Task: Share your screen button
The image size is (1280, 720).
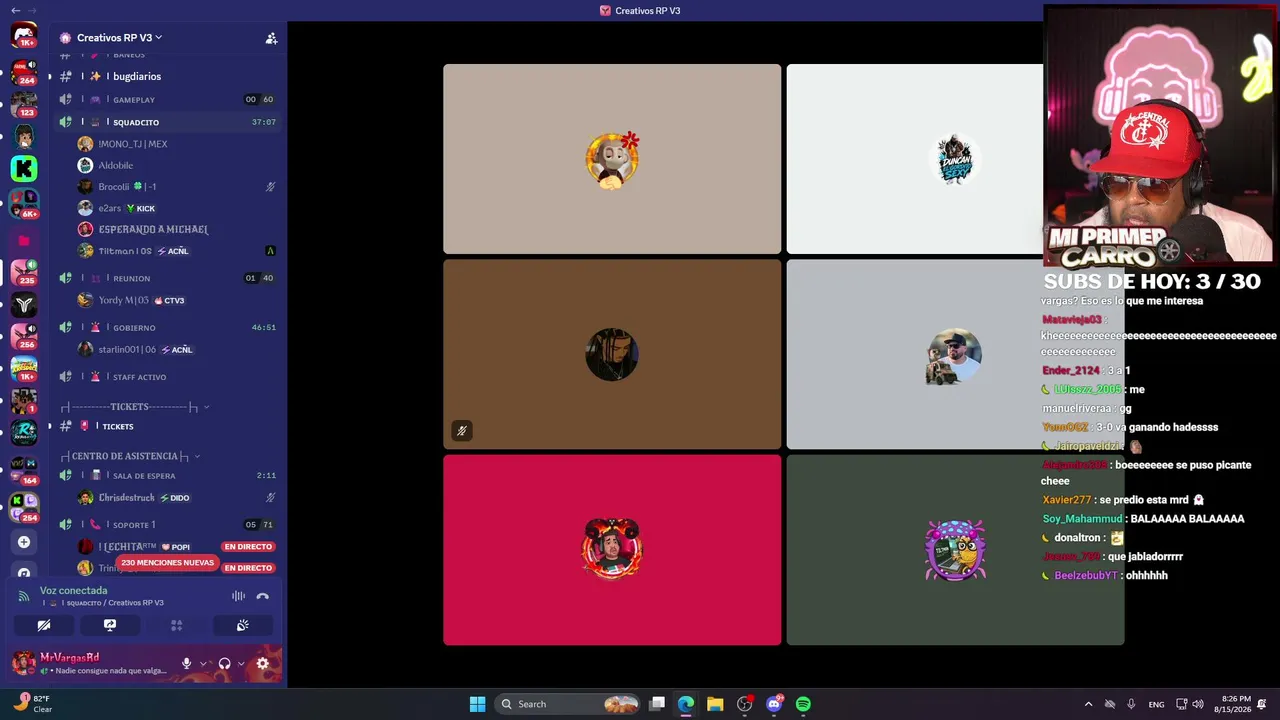Action: click(x=110, y=625)
